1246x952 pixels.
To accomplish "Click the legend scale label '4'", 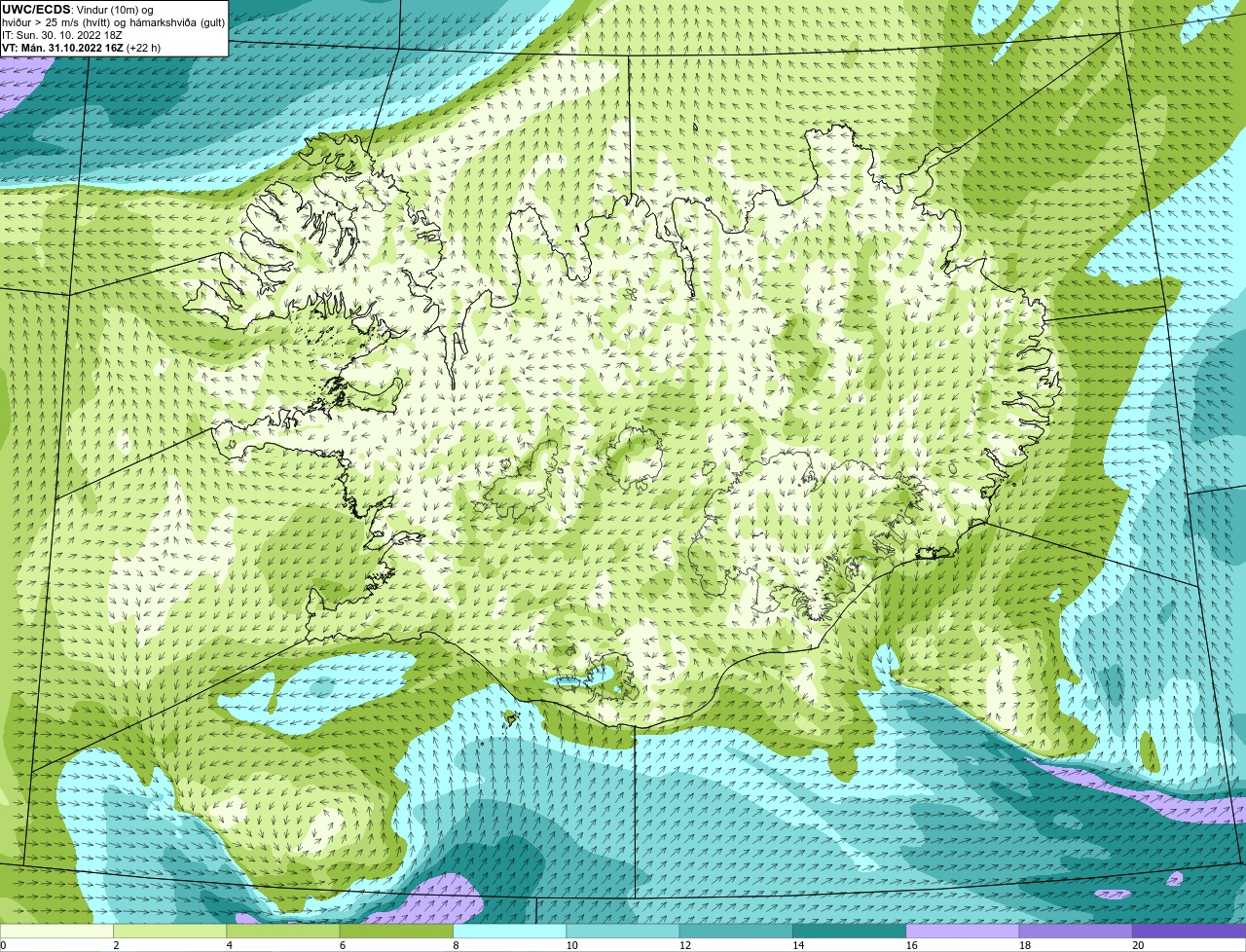I will pyautogui.click(x=230, y=945).
